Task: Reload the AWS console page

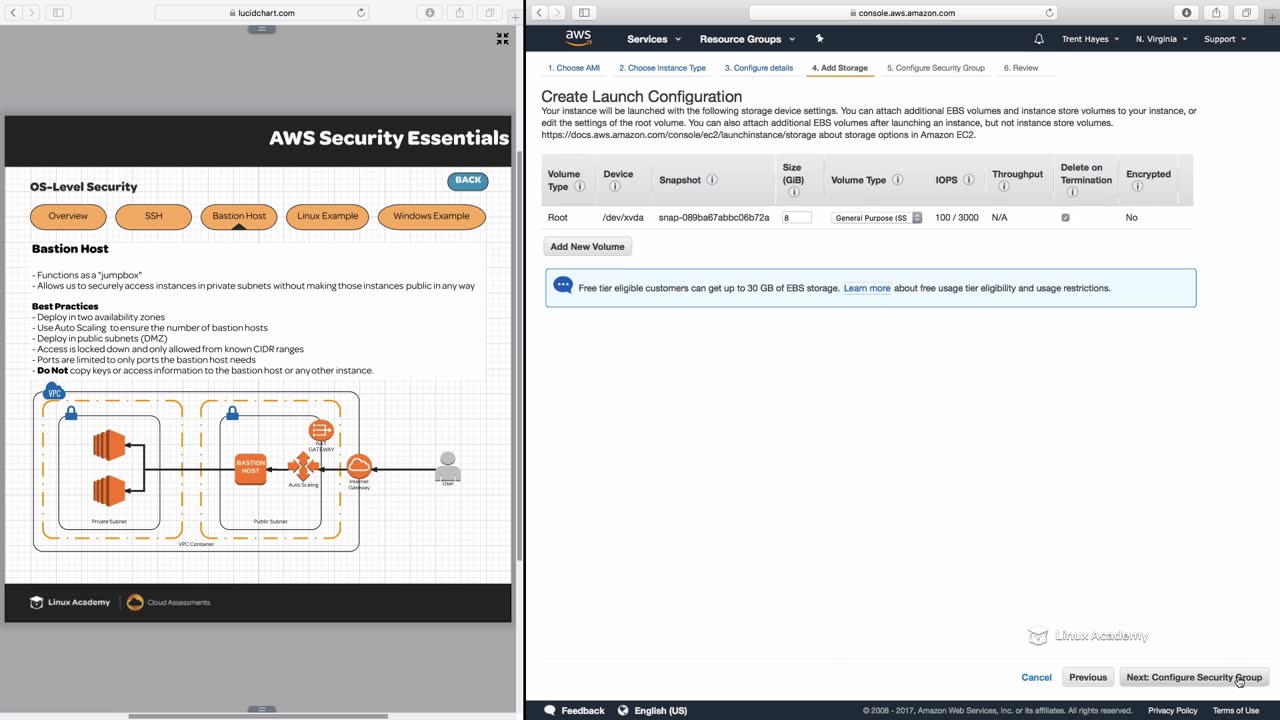Action: [1049, 13]
